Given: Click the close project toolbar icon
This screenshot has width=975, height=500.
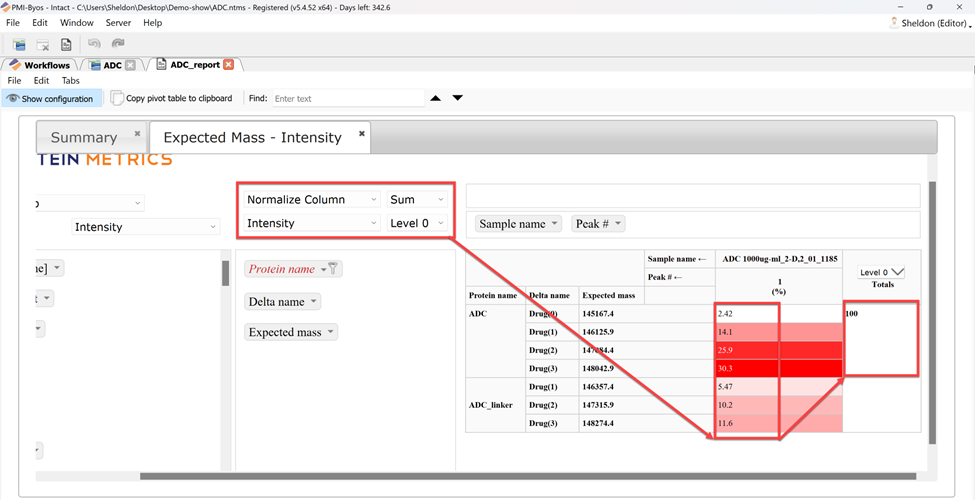Looking at the screenshot, I should [x=43, y=45].
